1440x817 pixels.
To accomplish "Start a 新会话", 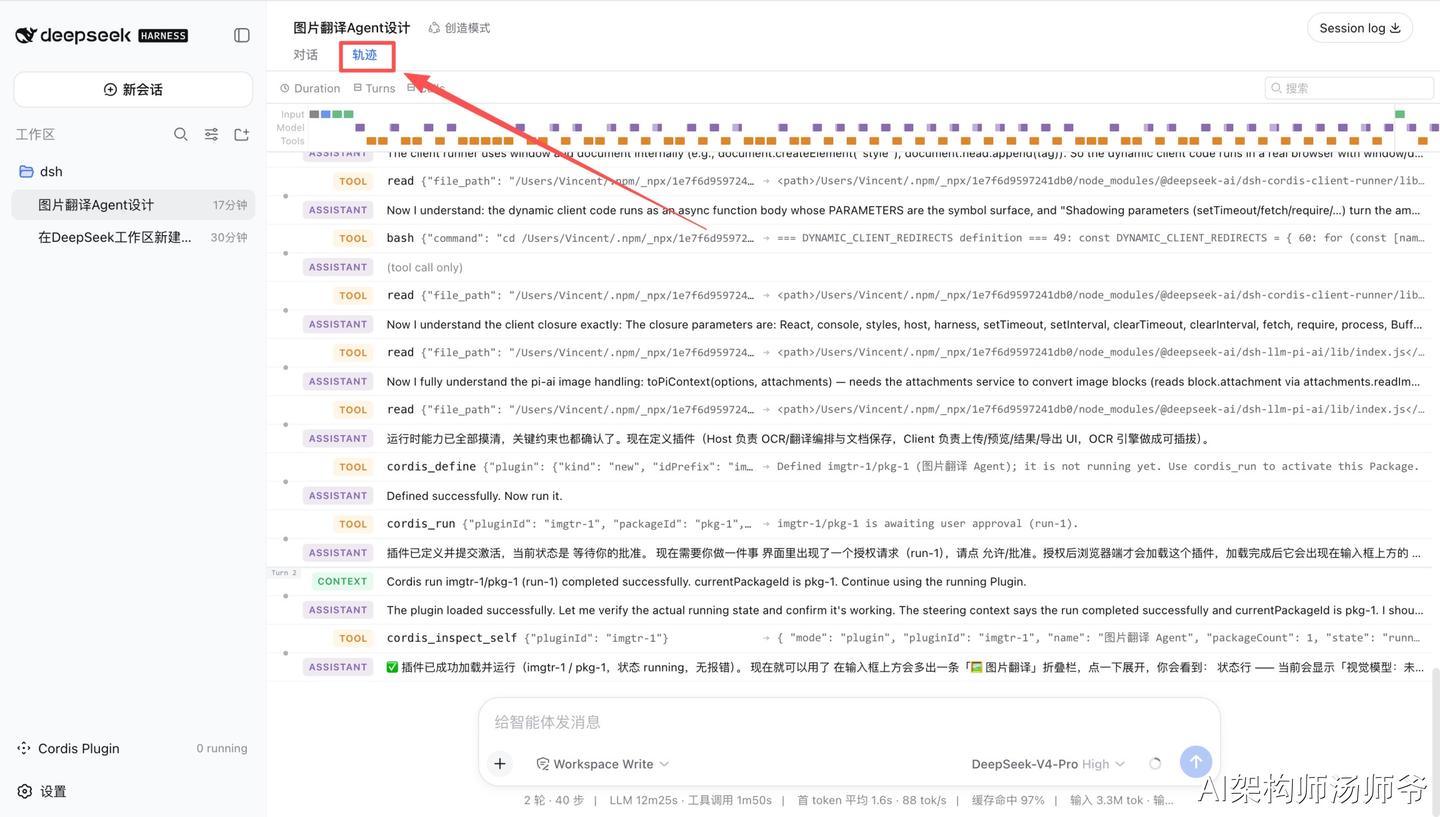I will point(133,89).
